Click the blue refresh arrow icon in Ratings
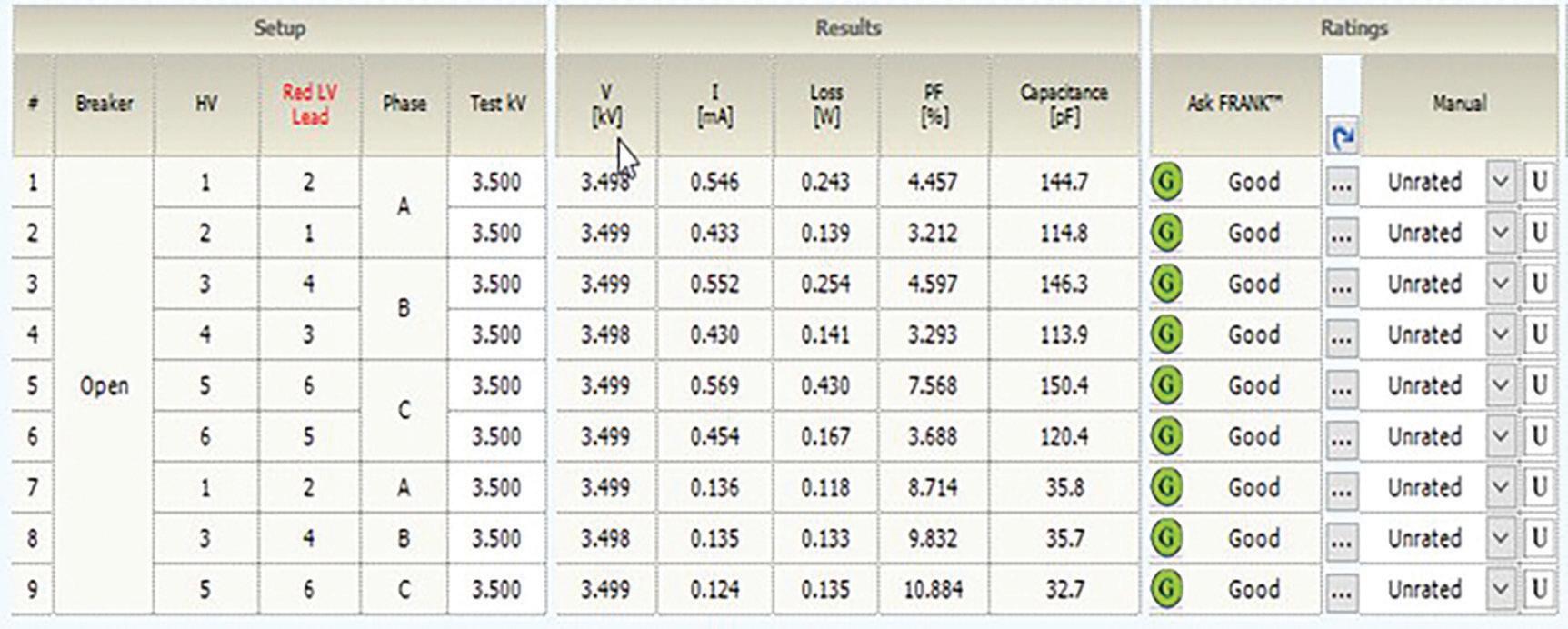 (1342, 137)
